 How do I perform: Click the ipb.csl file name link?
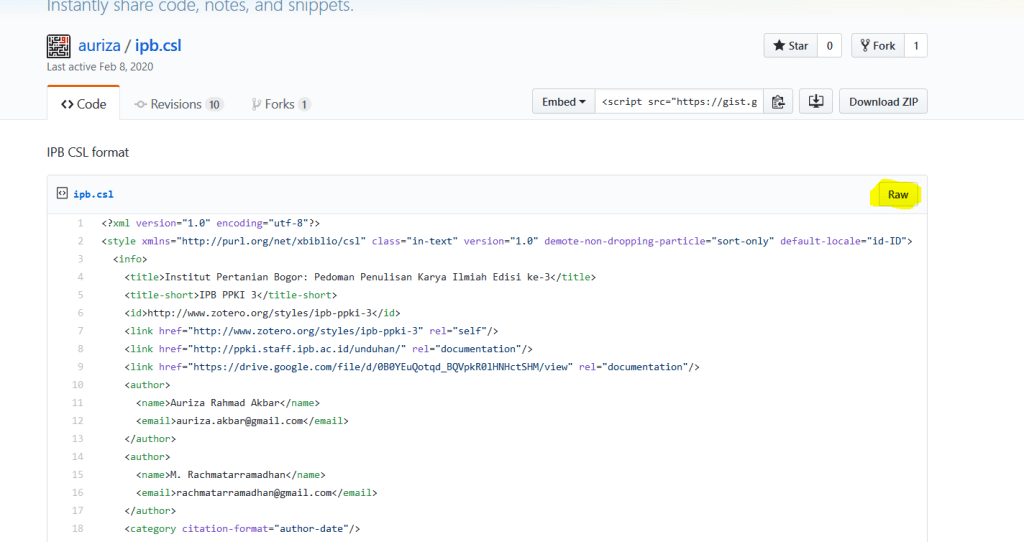pos(94,194)
